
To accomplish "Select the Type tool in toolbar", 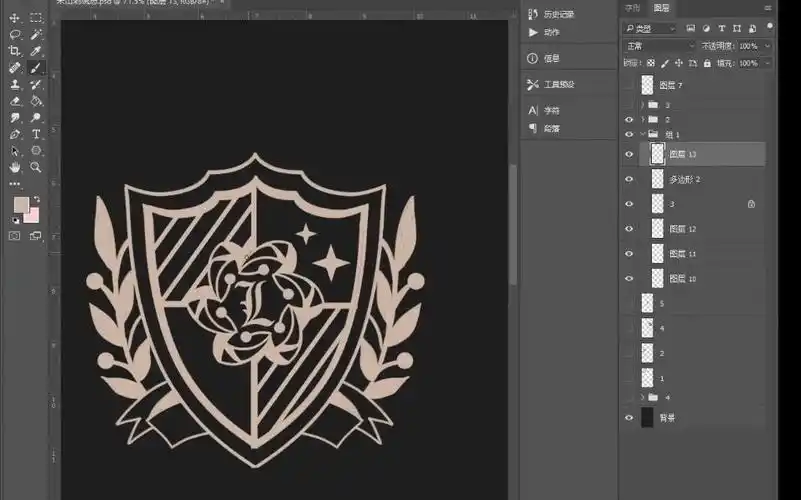I will tap(36, 134).
